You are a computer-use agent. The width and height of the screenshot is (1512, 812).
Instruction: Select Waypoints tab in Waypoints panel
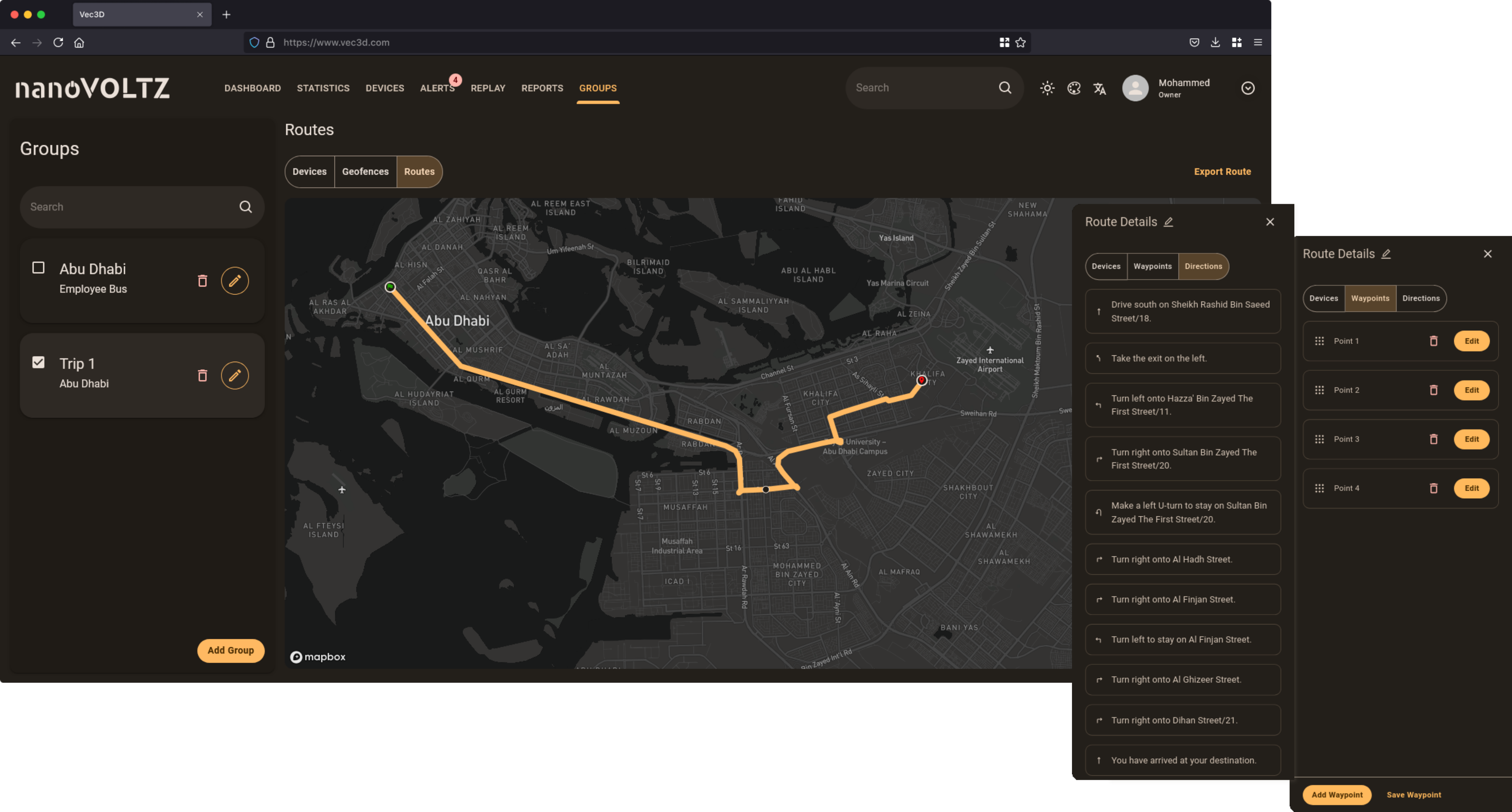(1370, 298)
